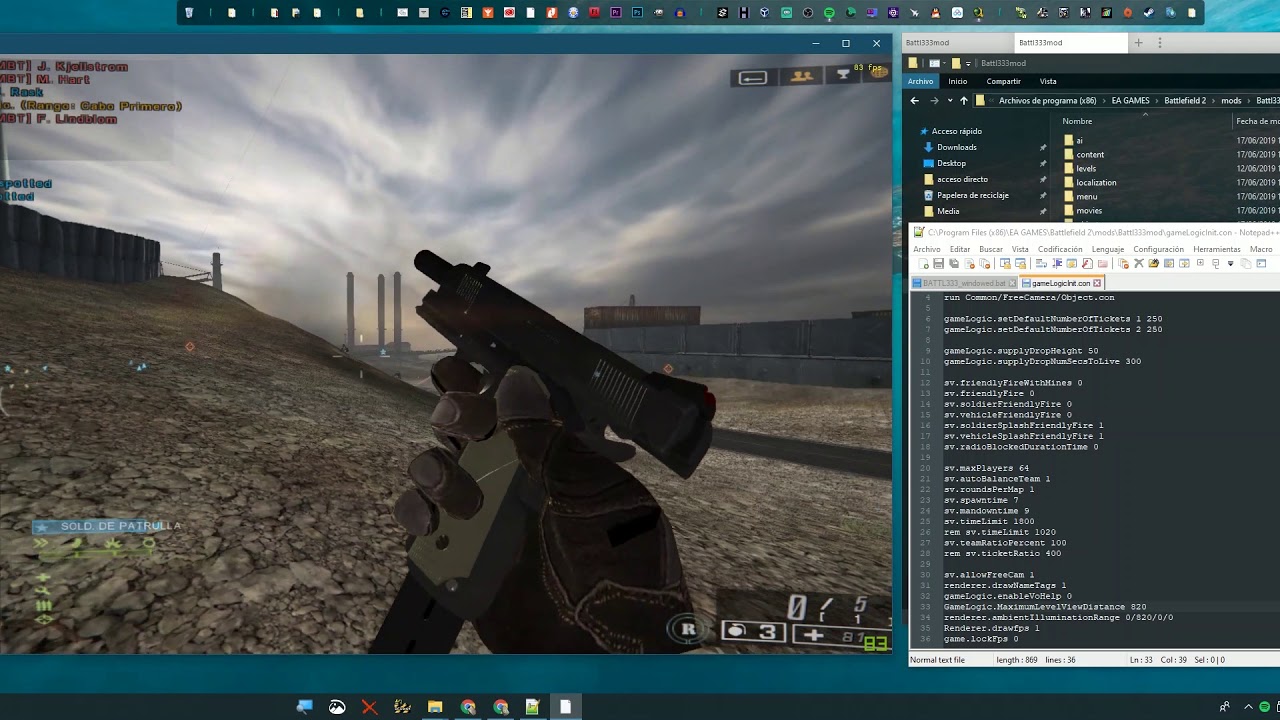Click the New file icon in Notepad++ toolbar

click(923, 264)
